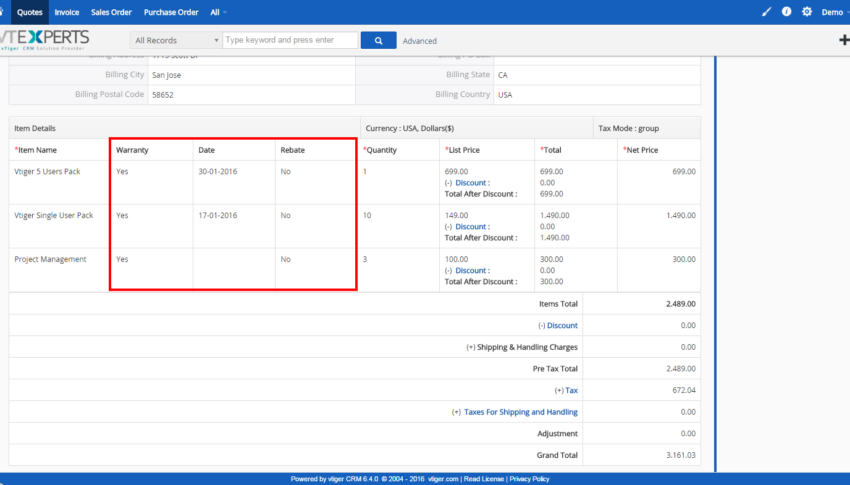850x485 pixels.
Task: Click the Warranty column header
Action: [x=132, y=150]
